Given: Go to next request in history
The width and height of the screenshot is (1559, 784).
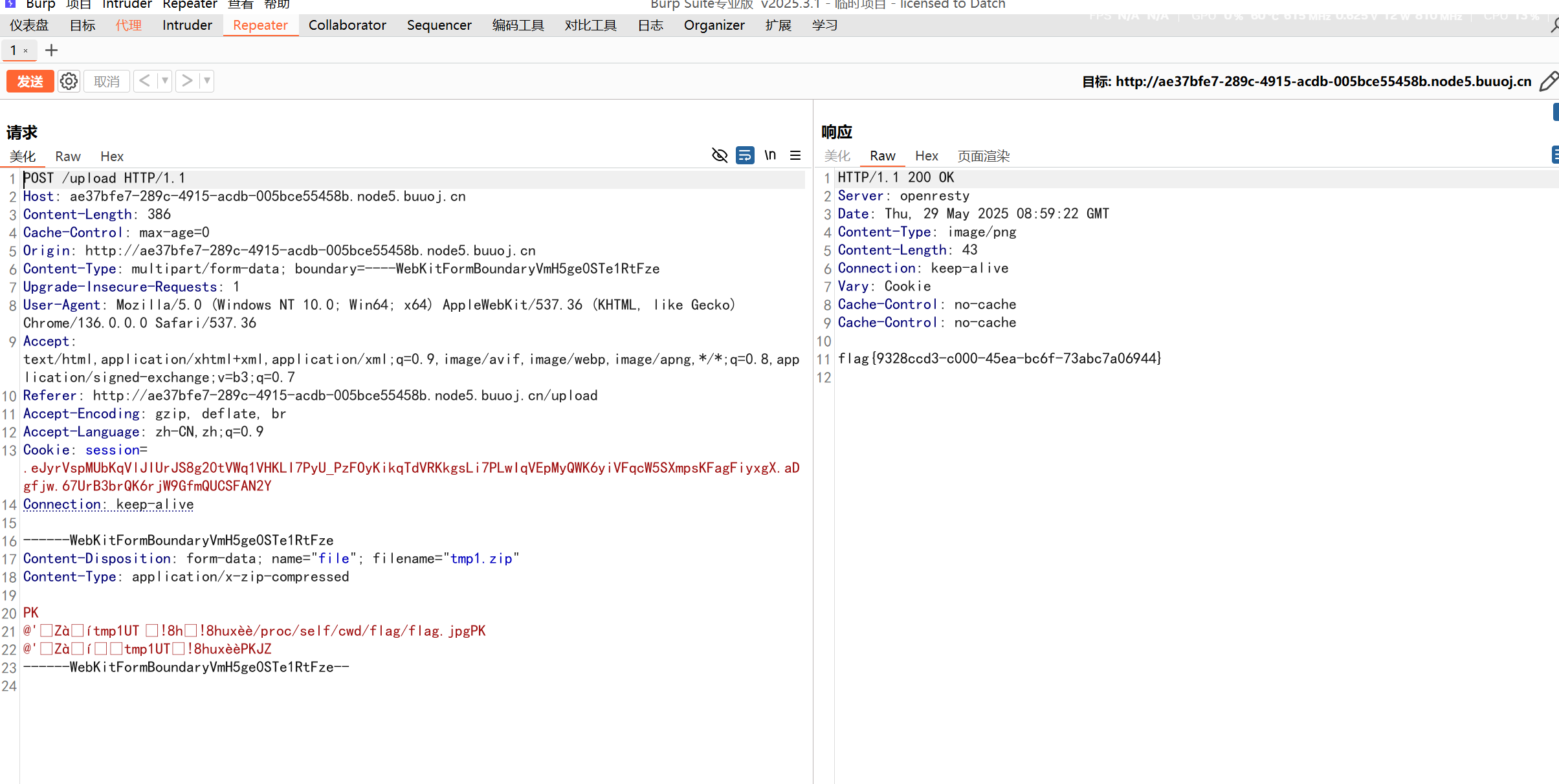Looking at the screenshot, I should (x=187, y=81).
